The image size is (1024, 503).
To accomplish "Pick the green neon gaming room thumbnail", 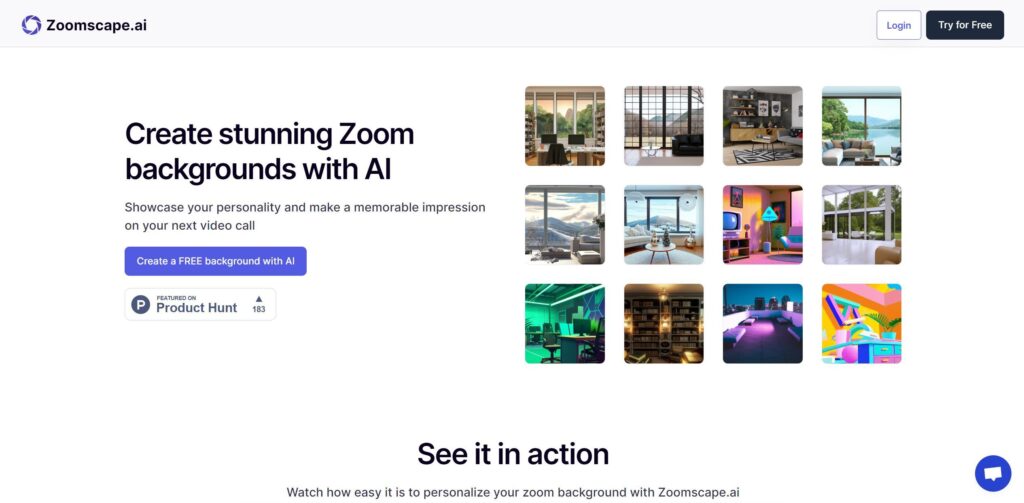I will pyautogui.click(x=565, y=323).
